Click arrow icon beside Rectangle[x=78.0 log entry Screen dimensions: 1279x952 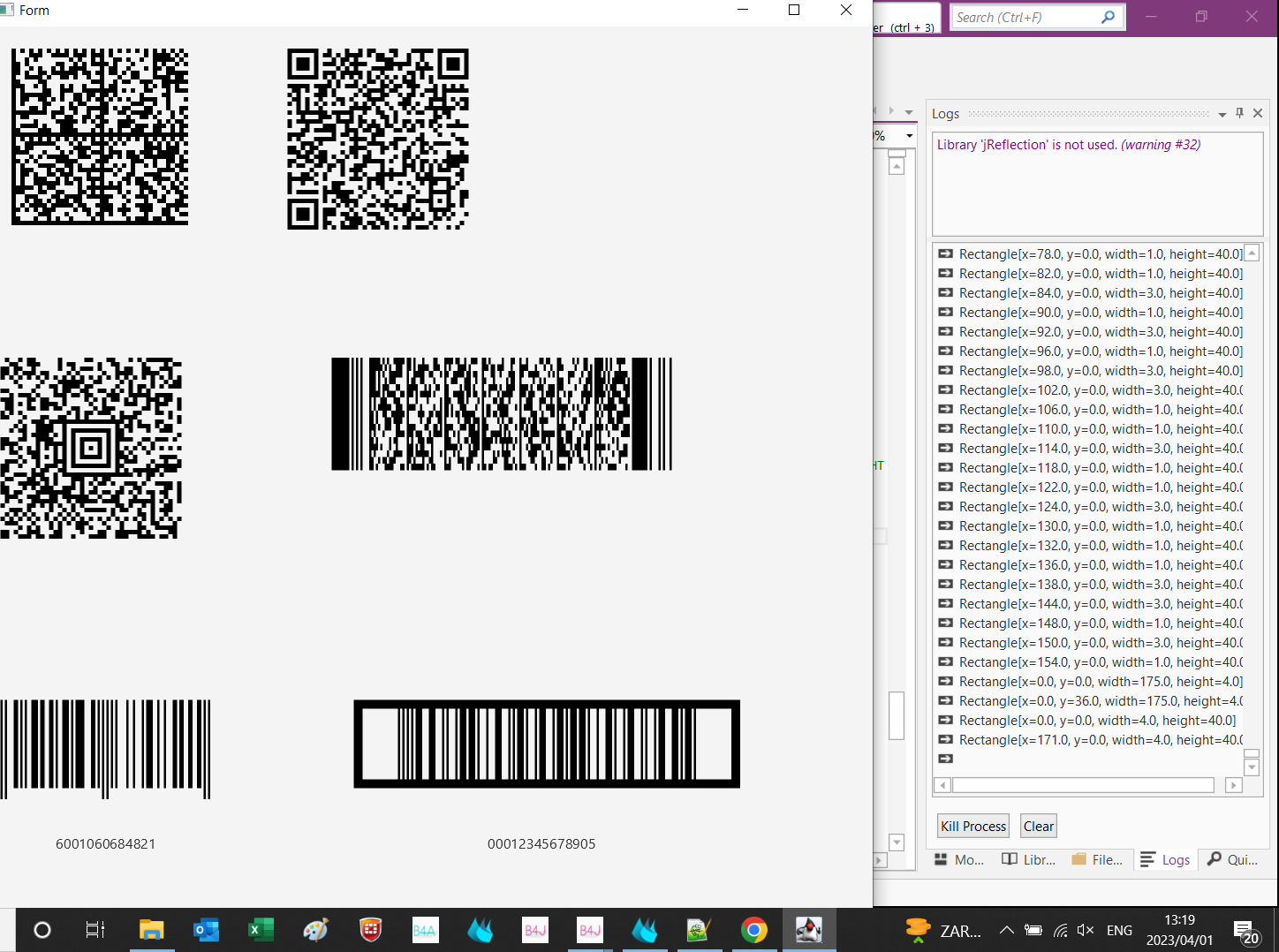click(945, 253)
